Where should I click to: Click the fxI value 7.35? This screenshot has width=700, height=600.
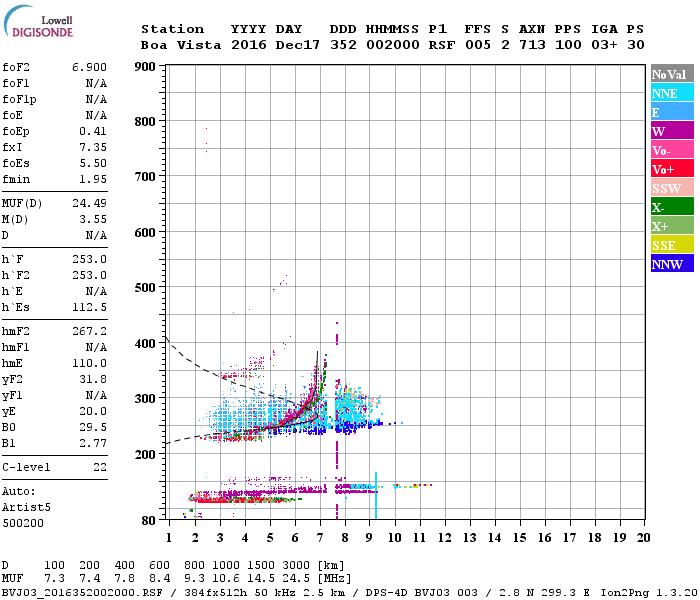93,147
